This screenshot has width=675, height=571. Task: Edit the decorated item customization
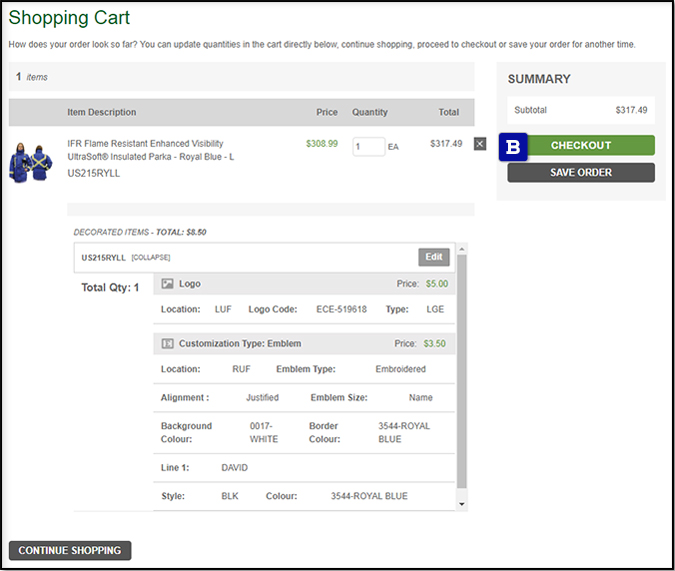coord(433,257)
